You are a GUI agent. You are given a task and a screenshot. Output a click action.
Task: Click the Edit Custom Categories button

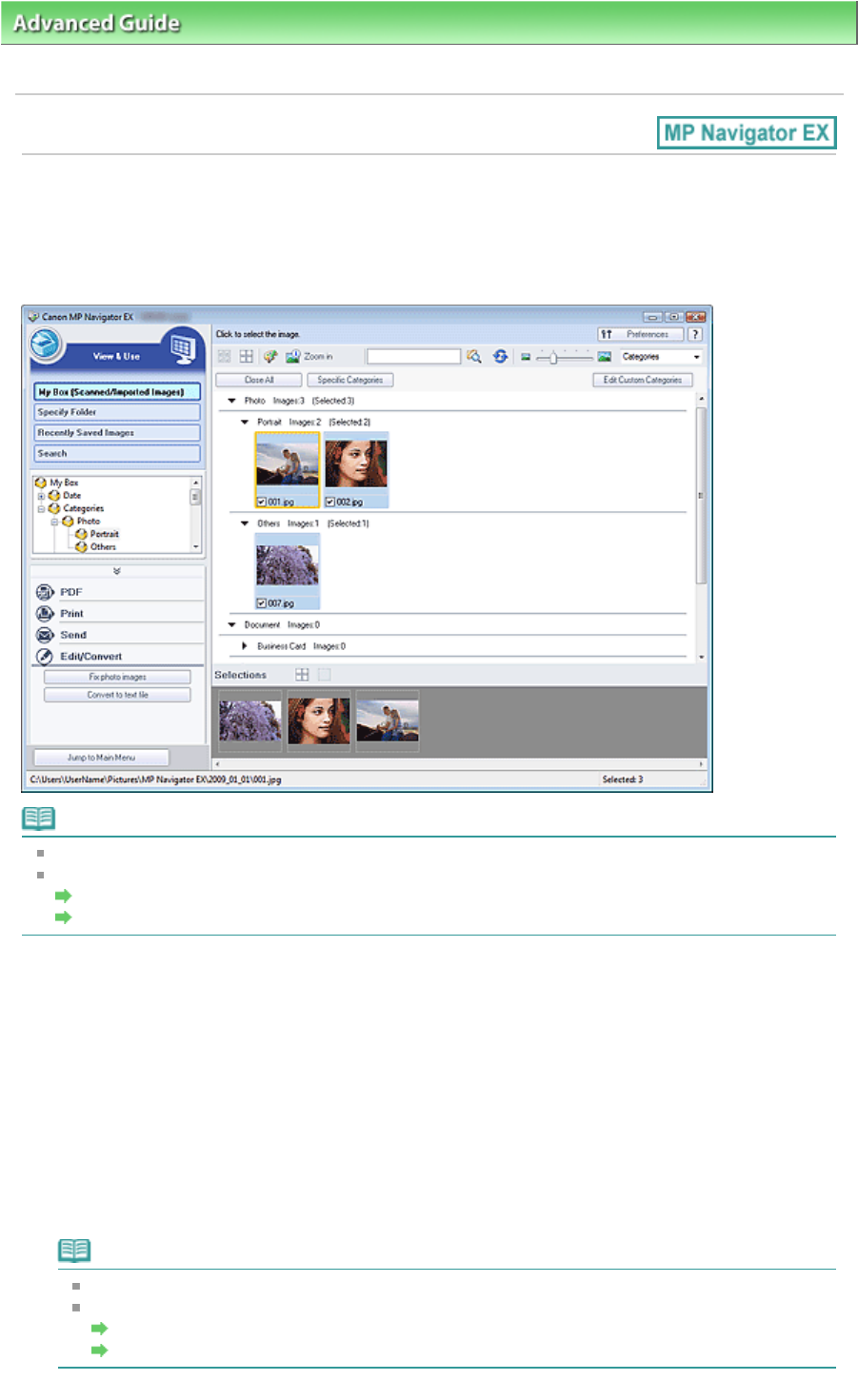[x=642, y=380]
